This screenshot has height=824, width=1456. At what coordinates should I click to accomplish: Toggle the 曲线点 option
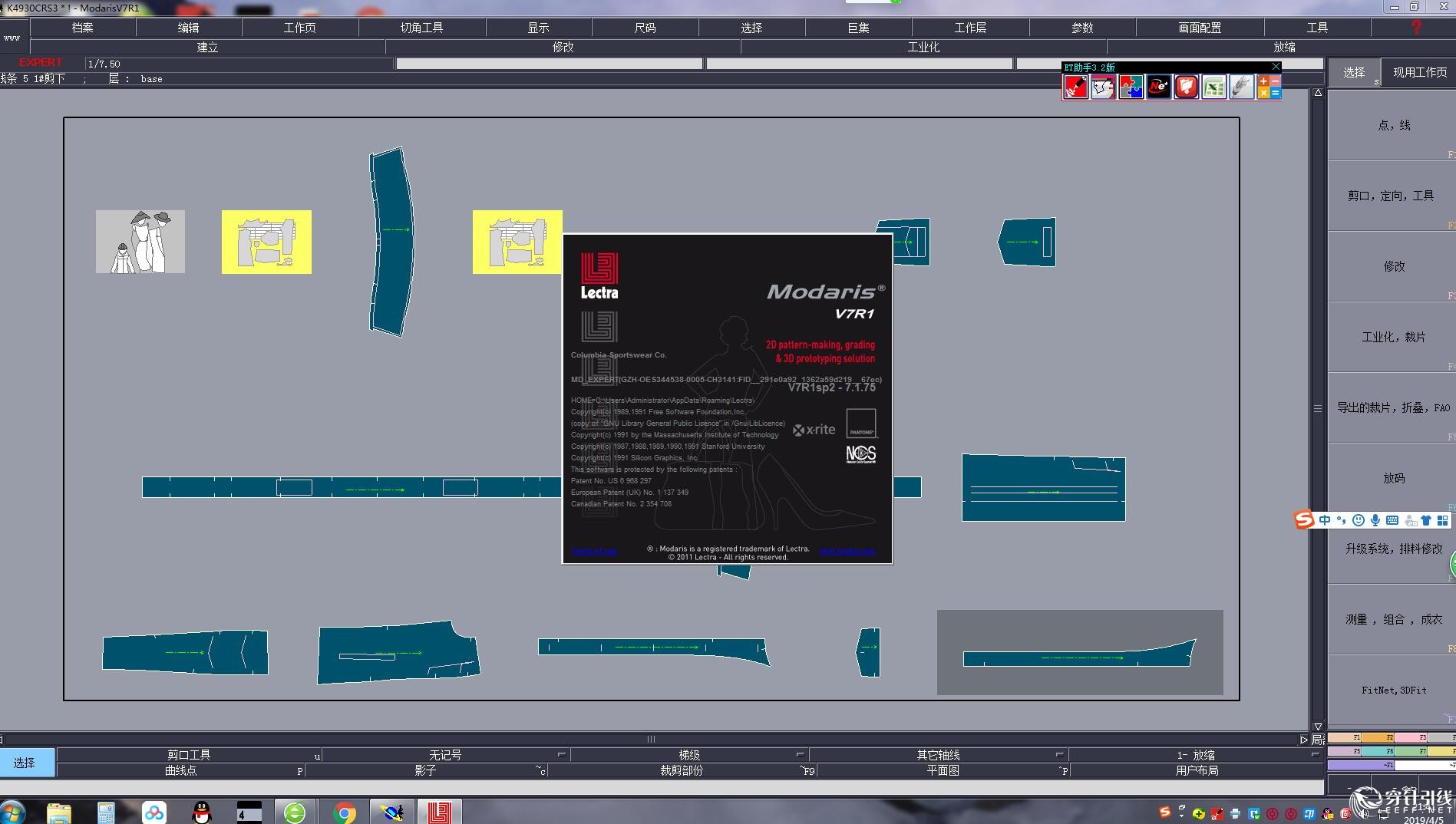(x=181, y=770)
